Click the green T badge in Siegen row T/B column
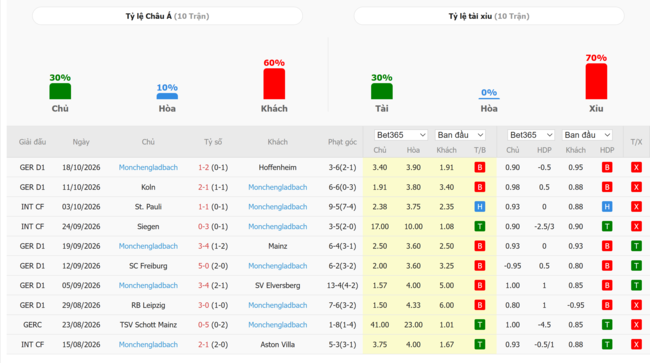Viewport: 650px width, 363px height. (x=480, y=226)
